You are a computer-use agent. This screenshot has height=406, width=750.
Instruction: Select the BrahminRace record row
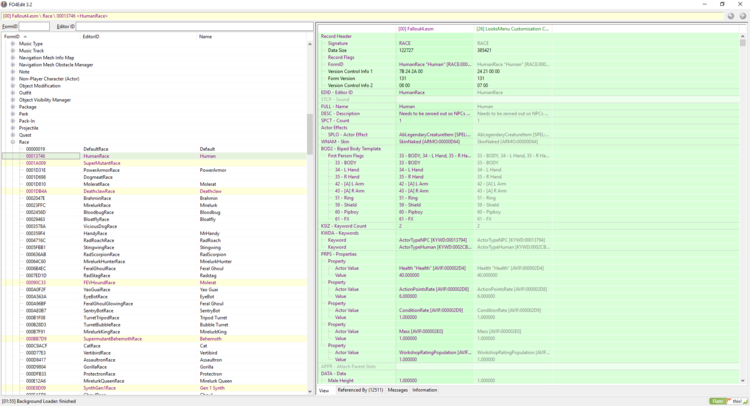(x=154, y=198)
